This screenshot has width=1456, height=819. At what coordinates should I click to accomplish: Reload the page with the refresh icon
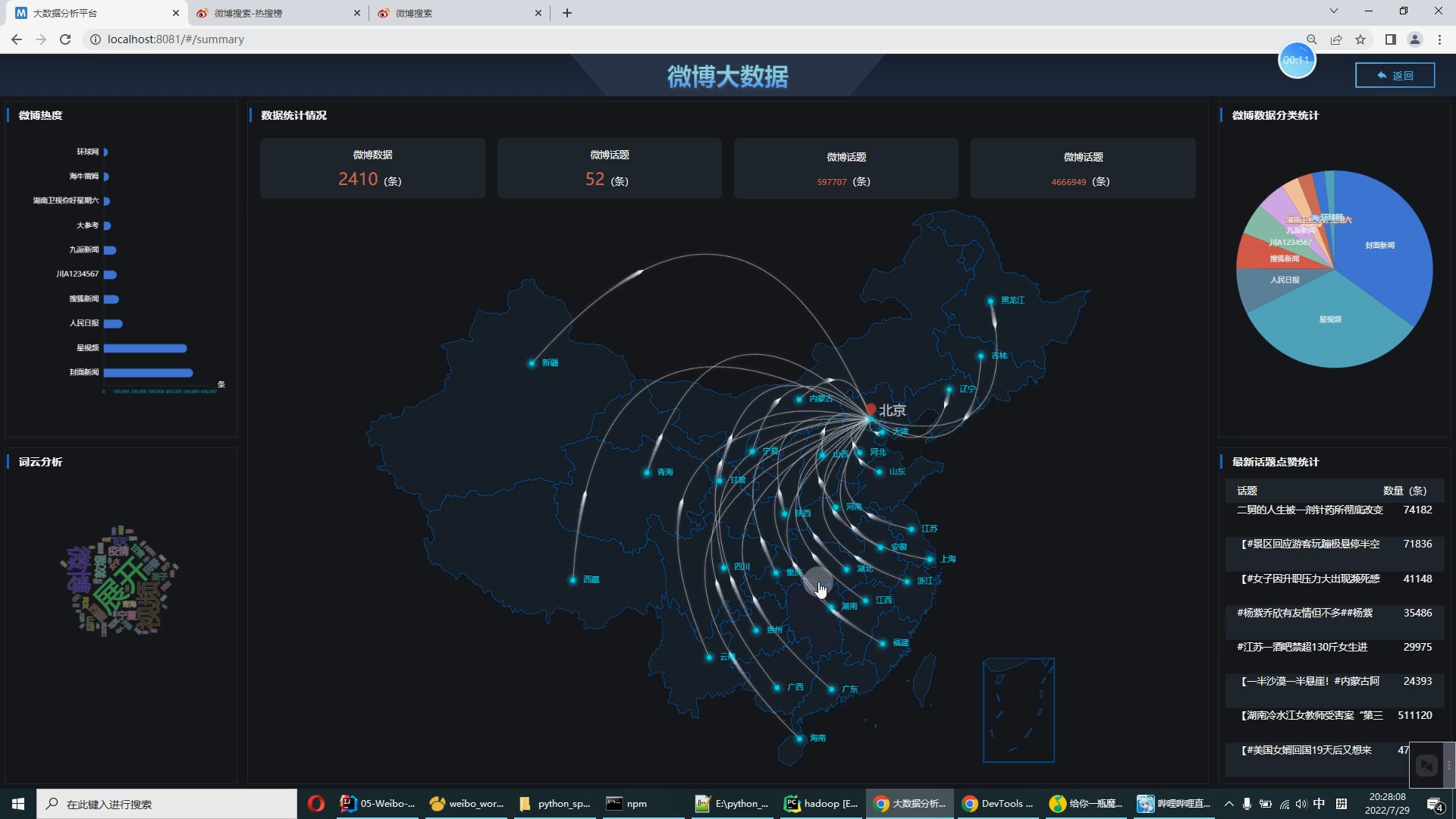65,39
